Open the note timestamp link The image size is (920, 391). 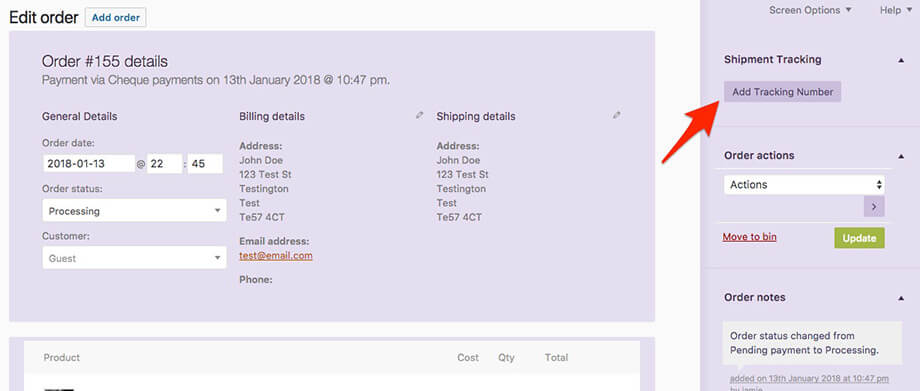(x=809, y=379)
